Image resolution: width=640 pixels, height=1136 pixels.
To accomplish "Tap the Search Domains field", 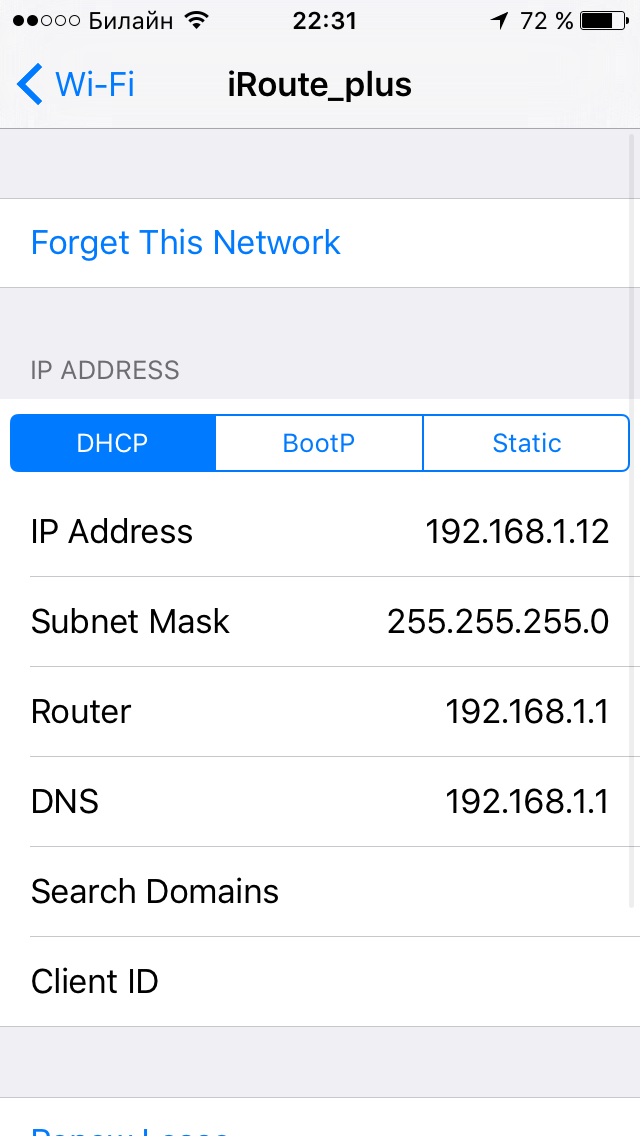I will pos(320,892).
